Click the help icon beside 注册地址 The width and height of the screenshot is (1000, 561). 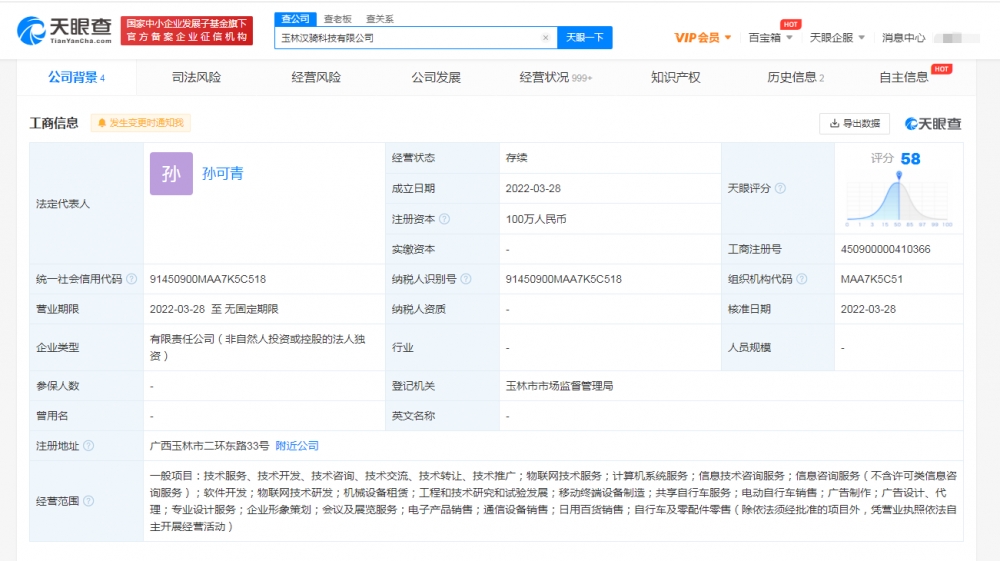(89, 446)
